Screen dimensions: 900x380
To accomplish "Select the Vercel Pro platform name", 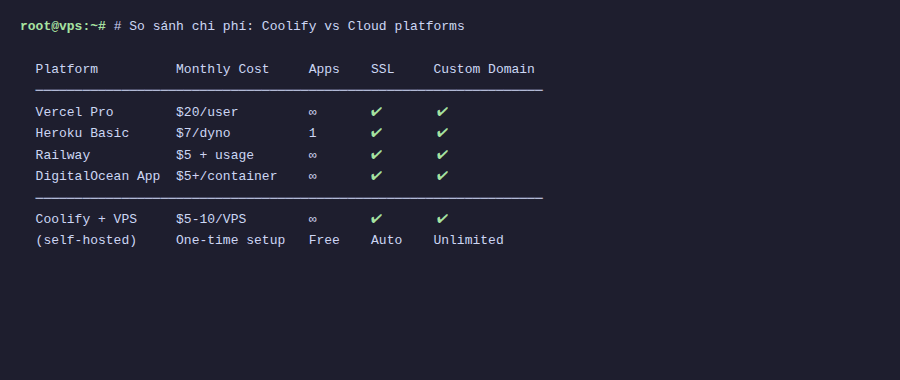I will click(75, 113).
